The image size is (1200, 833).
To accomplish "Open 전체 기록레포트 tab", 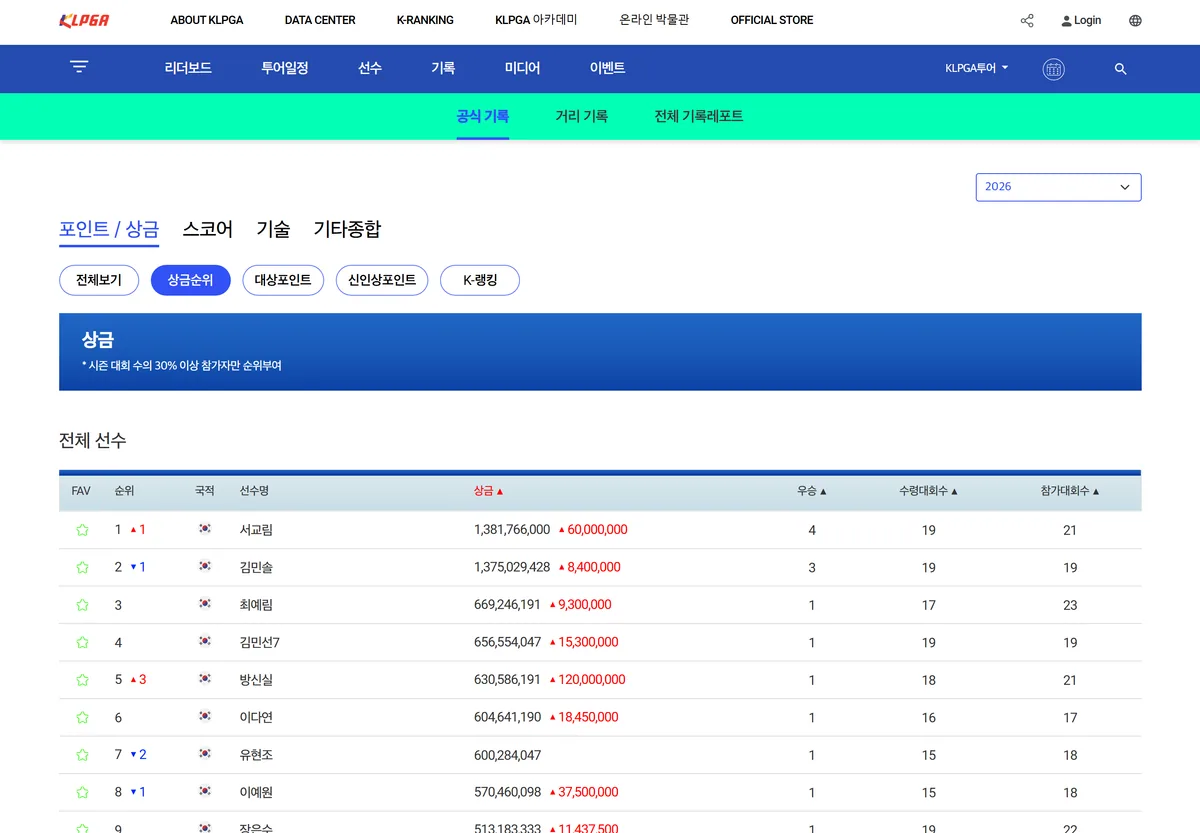I will pyautogui.click(x=699, y=116).
